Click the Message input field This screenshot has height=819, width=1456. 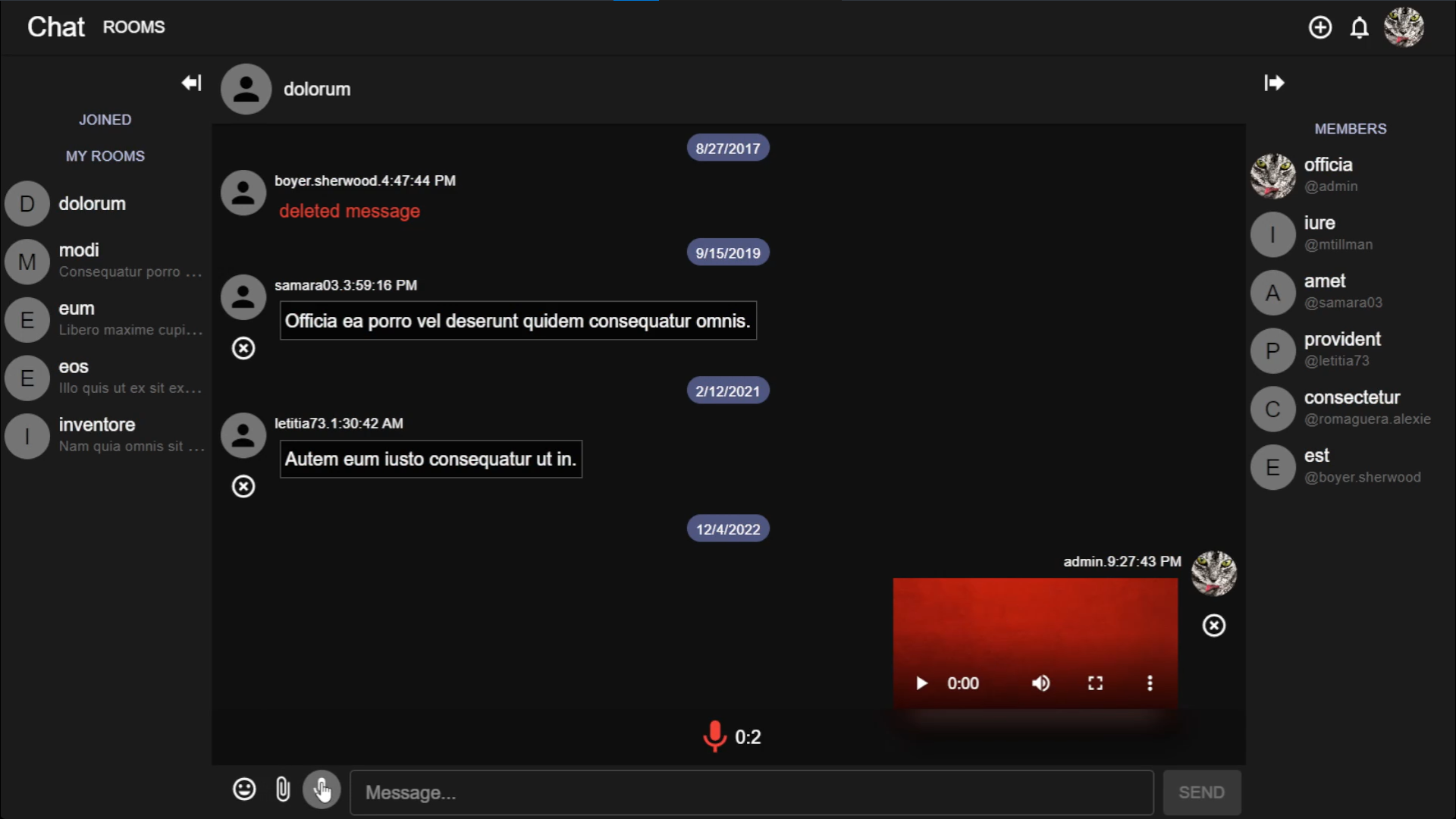click(751, 792)
